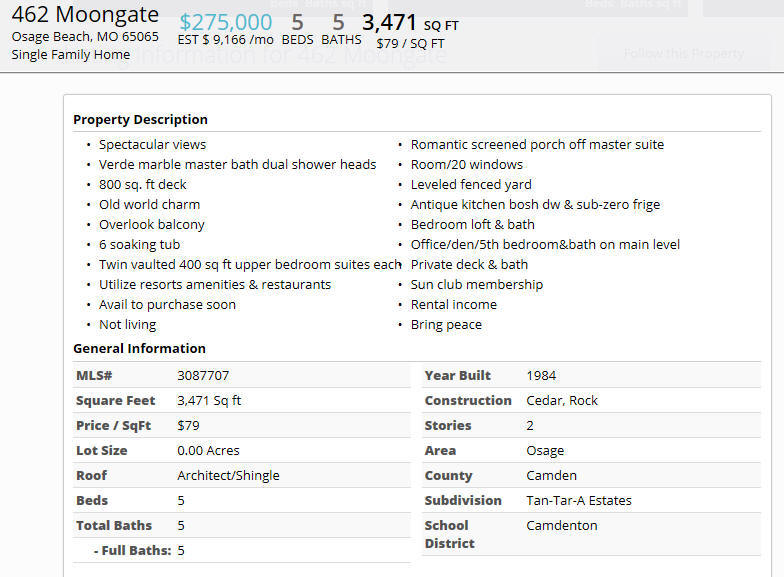This screenshot has width=784, height=577.
Task: Click 'Sun club membership' bullet
Action: (477, 284)
